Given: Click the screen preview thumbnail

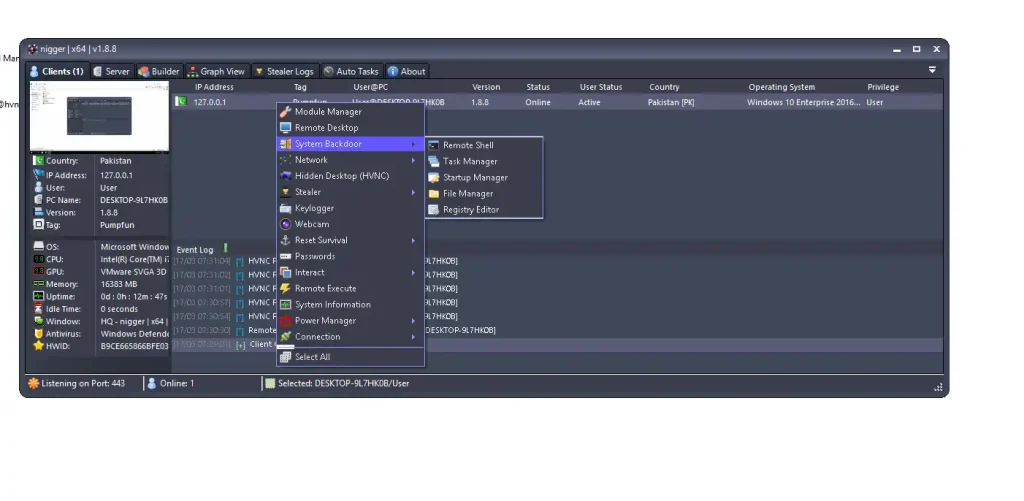Looking at the screenshot, I should tap(99, 115).
